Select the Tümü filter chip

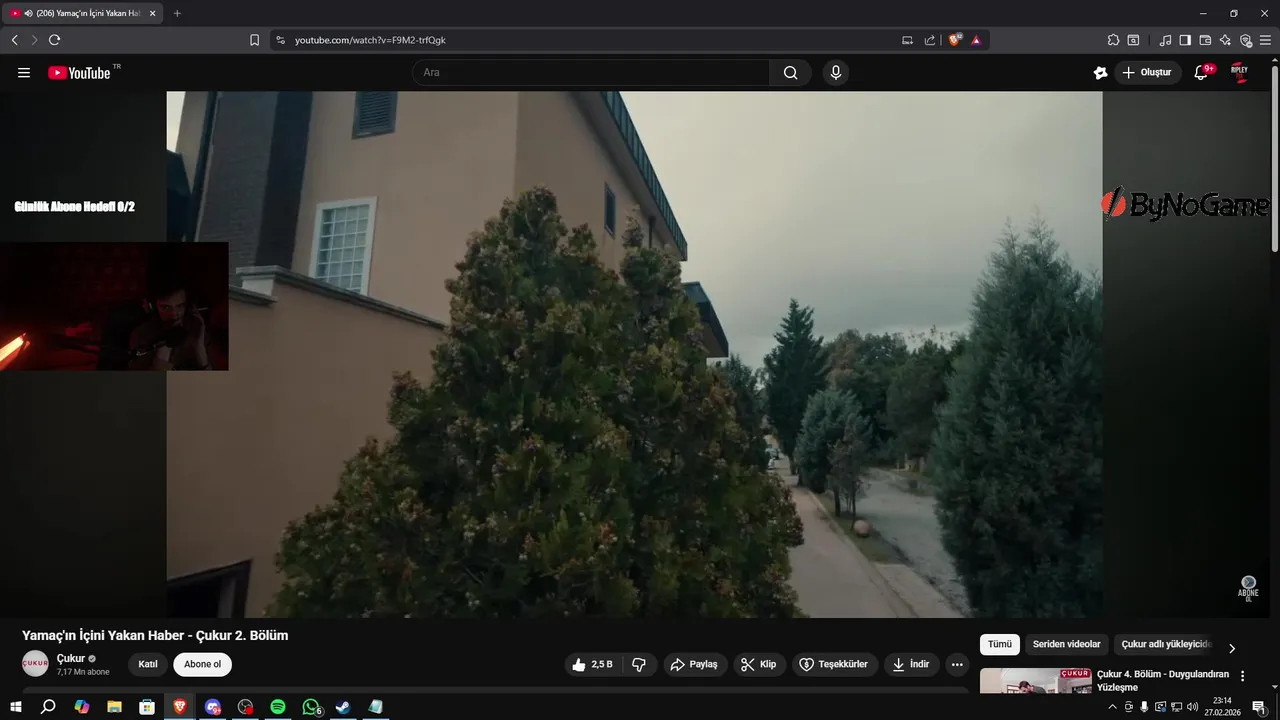point(1000,644)
